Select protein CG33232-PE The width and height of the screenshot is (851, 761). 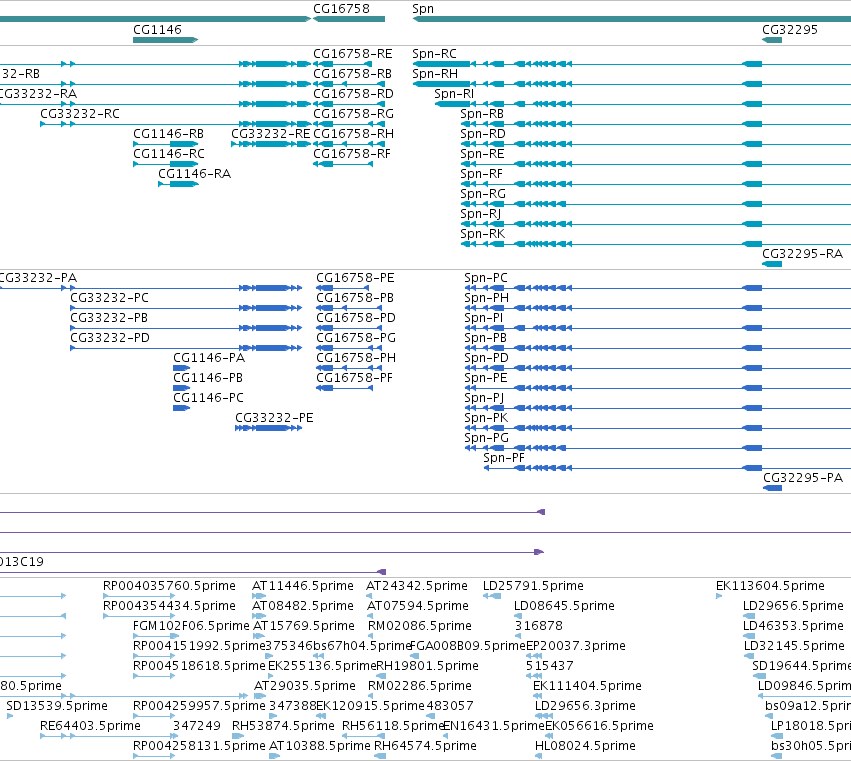click(274, 418)
